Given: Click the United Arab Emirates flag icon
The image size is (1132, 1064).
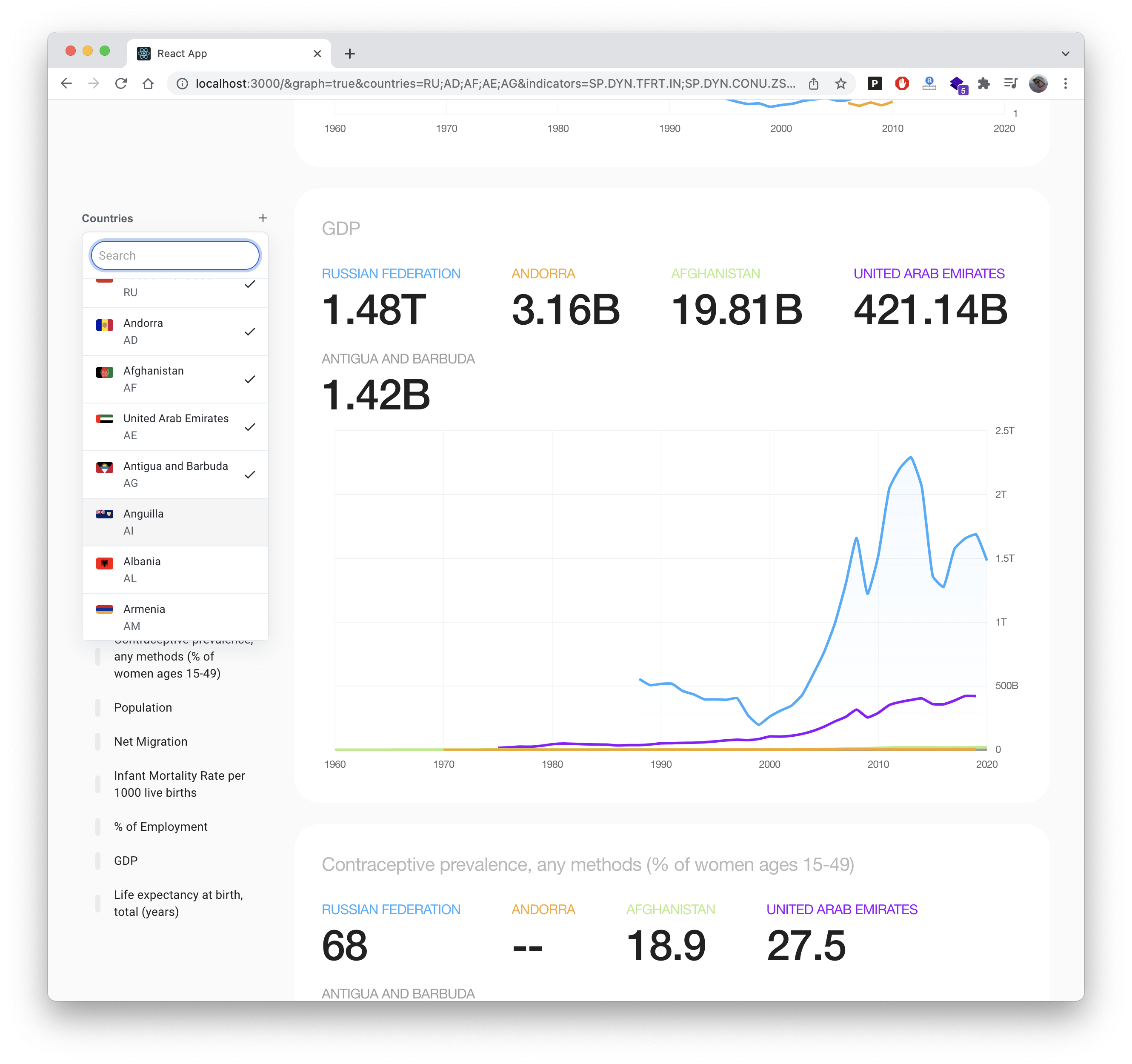Looking at the screenshot, I should (105, 420).
